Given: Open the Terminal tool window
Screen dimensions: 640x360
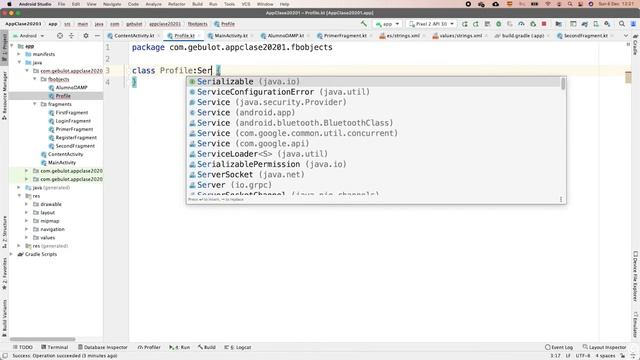Looking at the screenshot, I should (55, 347).
